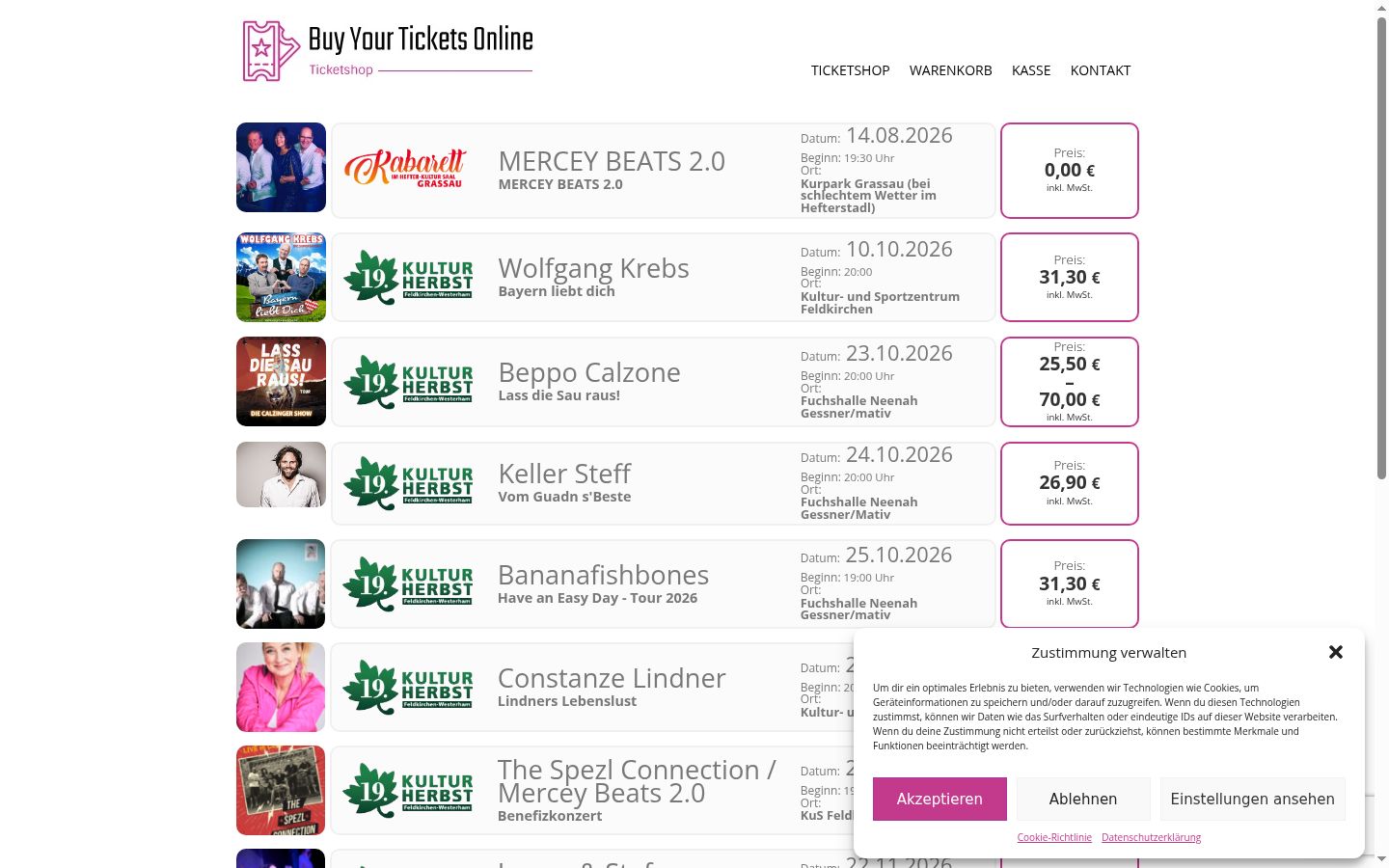The width and height of the screenshot is (1389, 868).
Task: Click Kulturherbst logo beside Wolfgang Krebs
Action: click(408, 278)
